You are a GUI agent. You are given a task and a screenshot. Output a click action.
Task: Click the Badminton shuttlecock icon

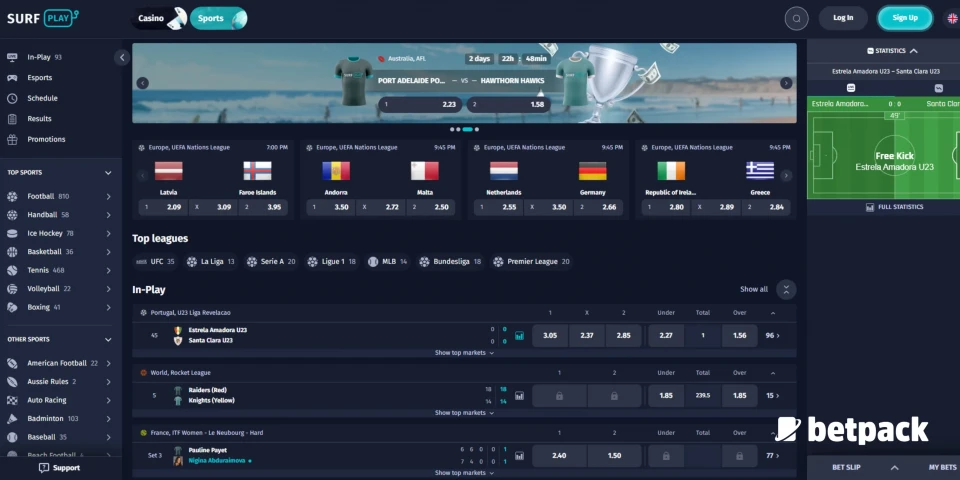coord(12,419)
